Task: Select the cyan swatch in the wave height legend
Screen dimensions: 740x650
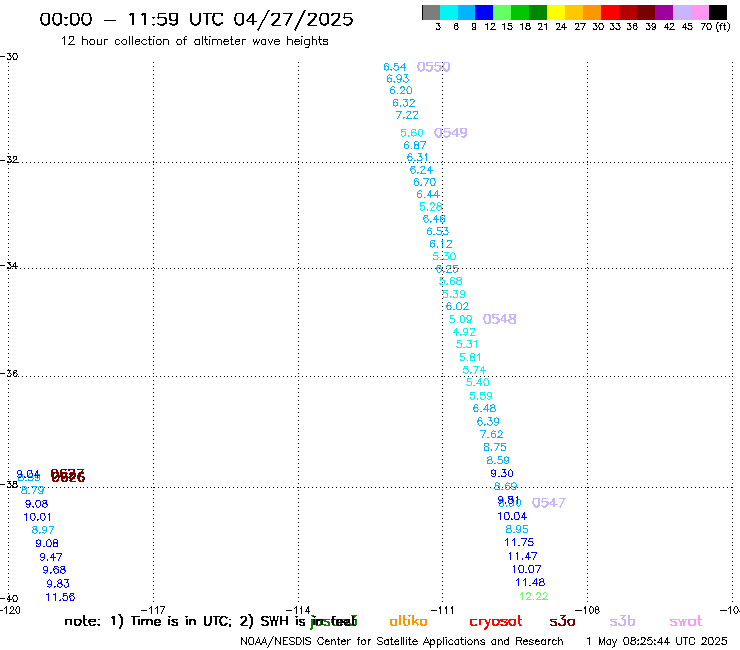Action: tap(449, 12)
